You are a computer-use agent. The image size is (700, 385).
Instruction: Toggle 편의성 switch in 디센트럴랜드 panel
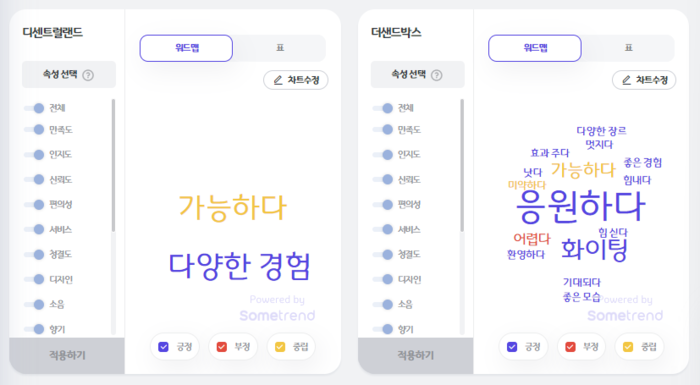[x=34, y=205]
